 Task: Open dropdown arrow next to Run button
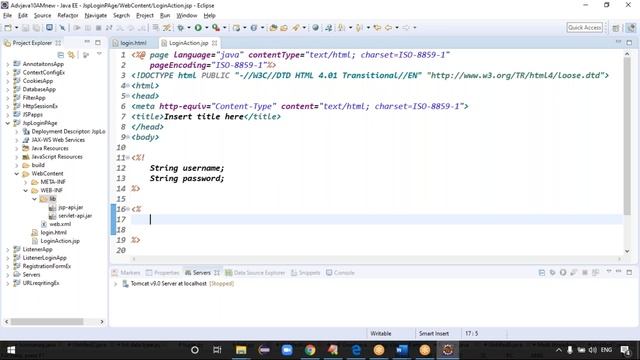207,28
